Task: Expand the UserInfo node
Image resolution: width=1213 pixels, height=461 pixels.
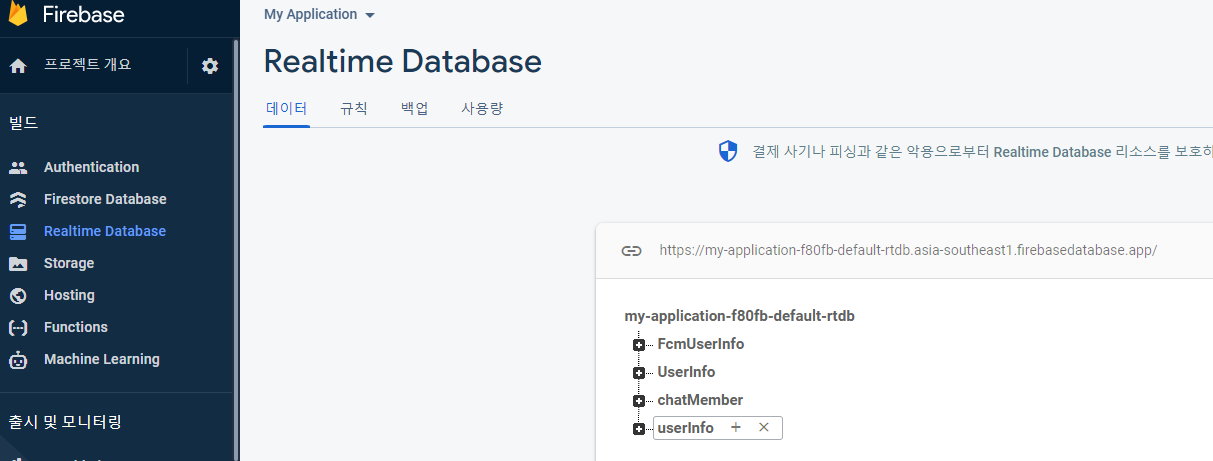Action: 639,373
